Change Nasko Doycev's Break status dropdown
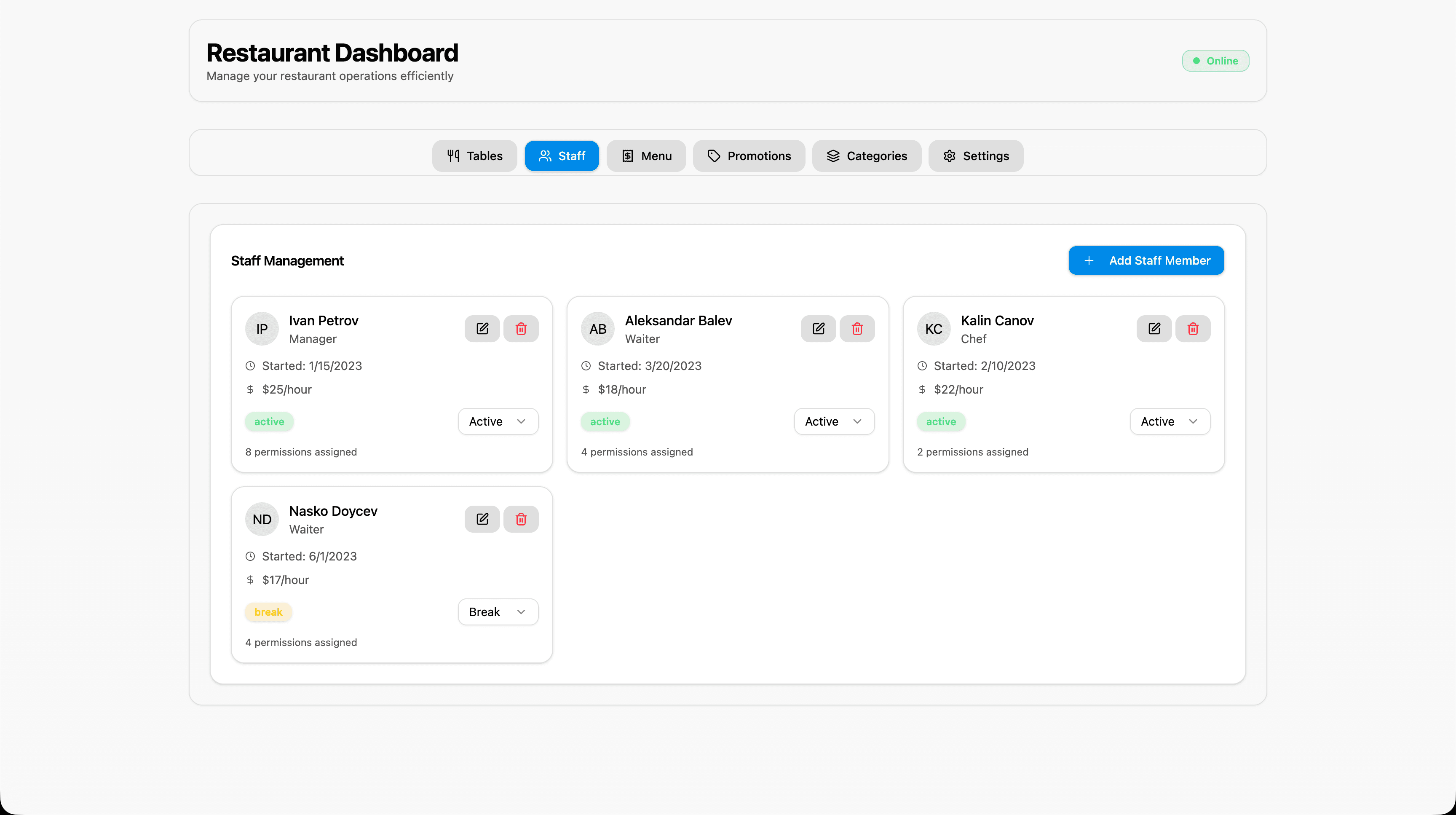1456x815 pixels. (498, 612)
